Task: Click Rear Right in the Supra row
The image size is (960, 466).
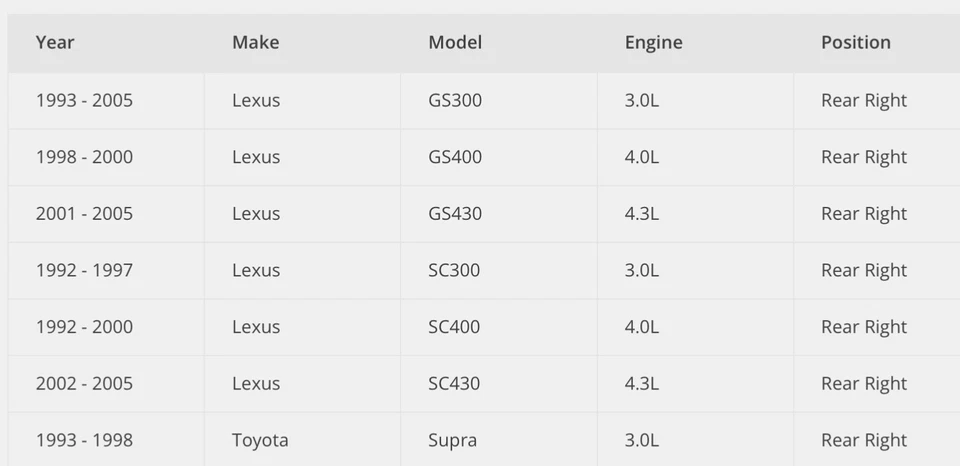Action: point(864,440)
